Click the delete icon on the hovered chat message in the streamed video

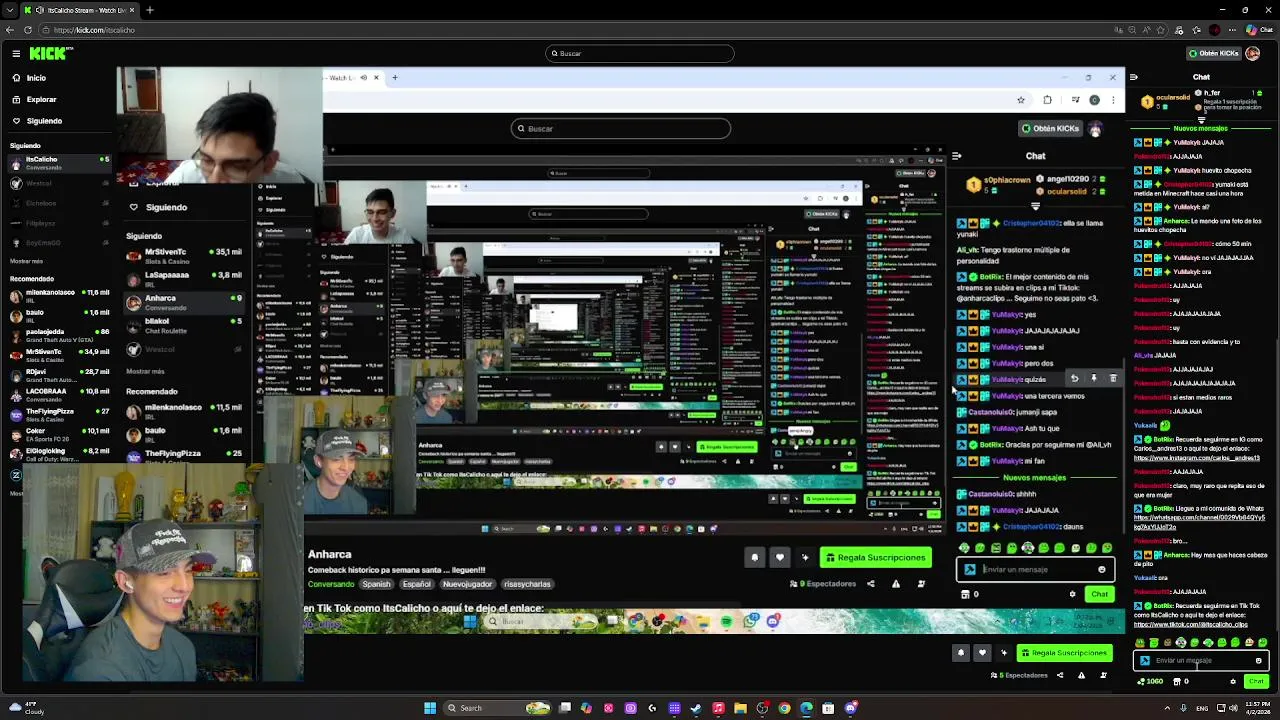pos(1113,379)
